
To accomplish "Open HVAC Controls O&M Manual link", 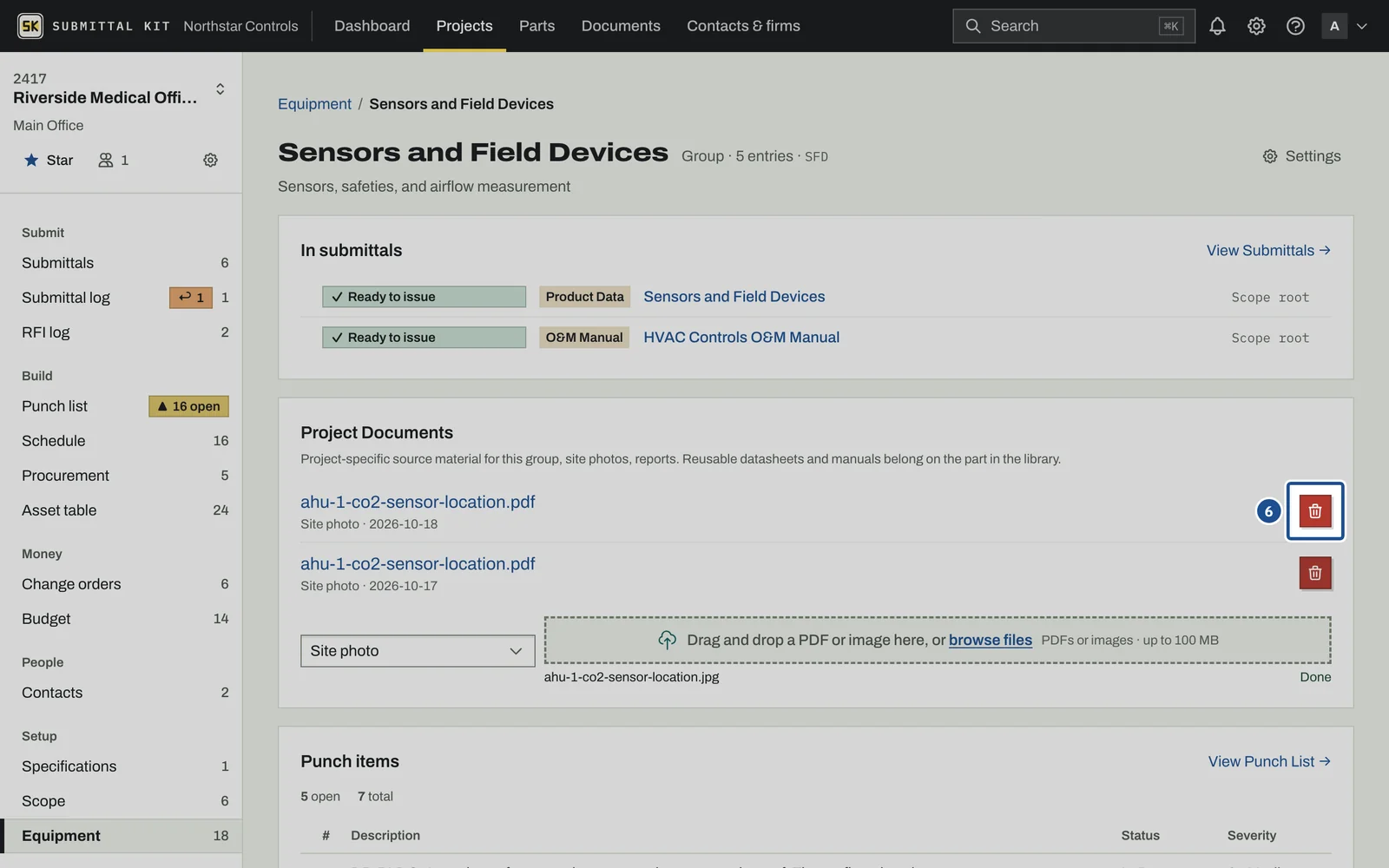I will point(741,338).
